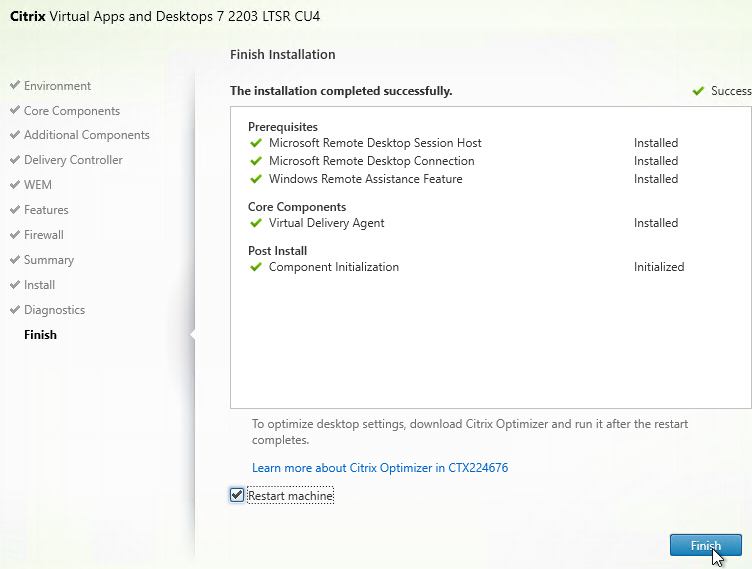752x569 pixels.
Task: Go to the Delivery Controller step
Action: point(73,160)
